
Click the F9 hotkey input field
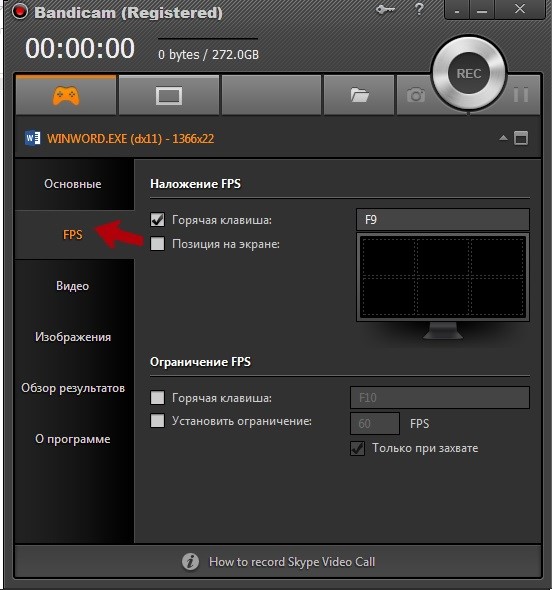click(x=443, y=219)
